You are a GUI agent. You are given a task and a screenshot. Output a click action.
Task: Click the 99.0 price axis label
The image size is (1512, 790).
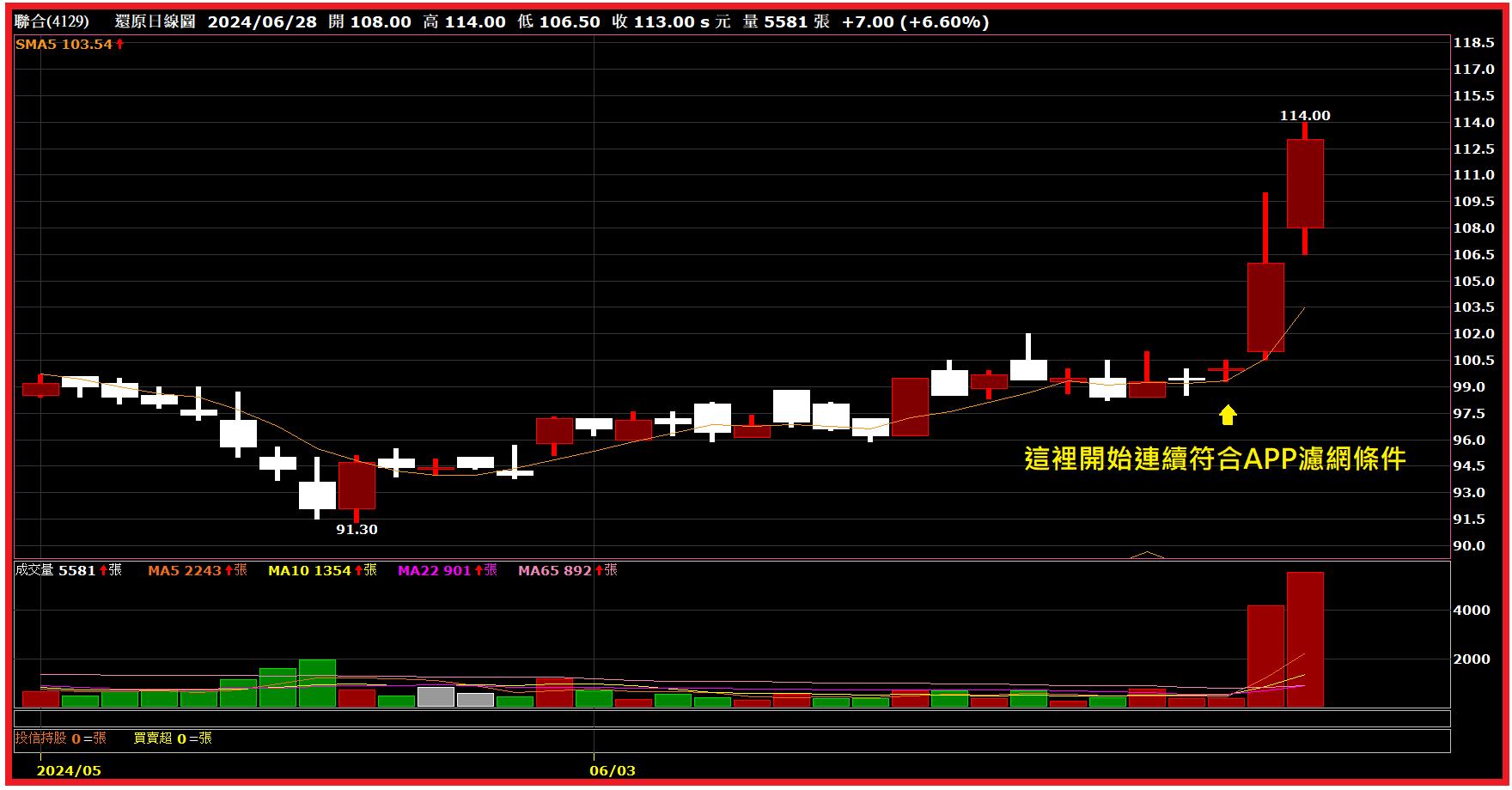pyautogui.click(x=1469, y=386)
